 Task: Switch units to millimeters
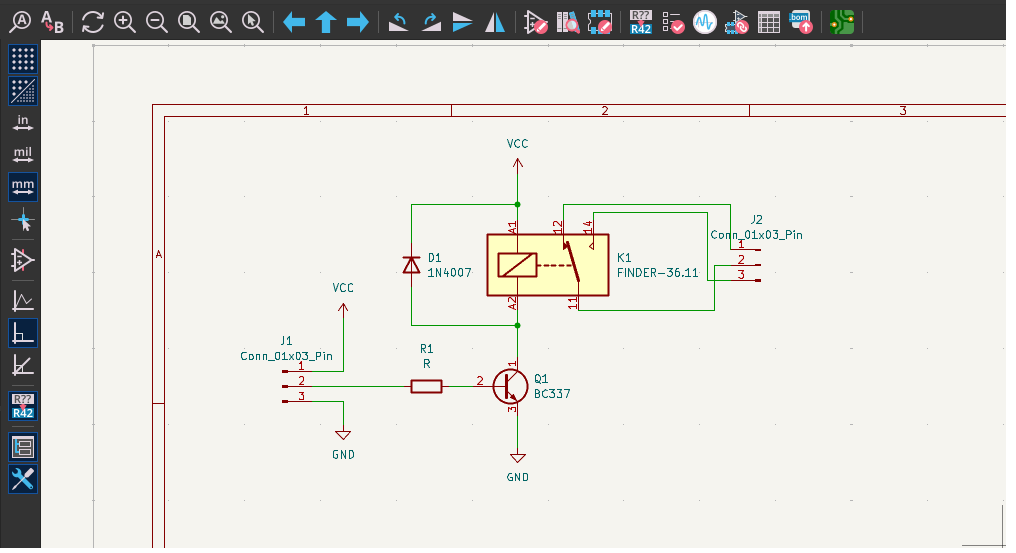22,186
